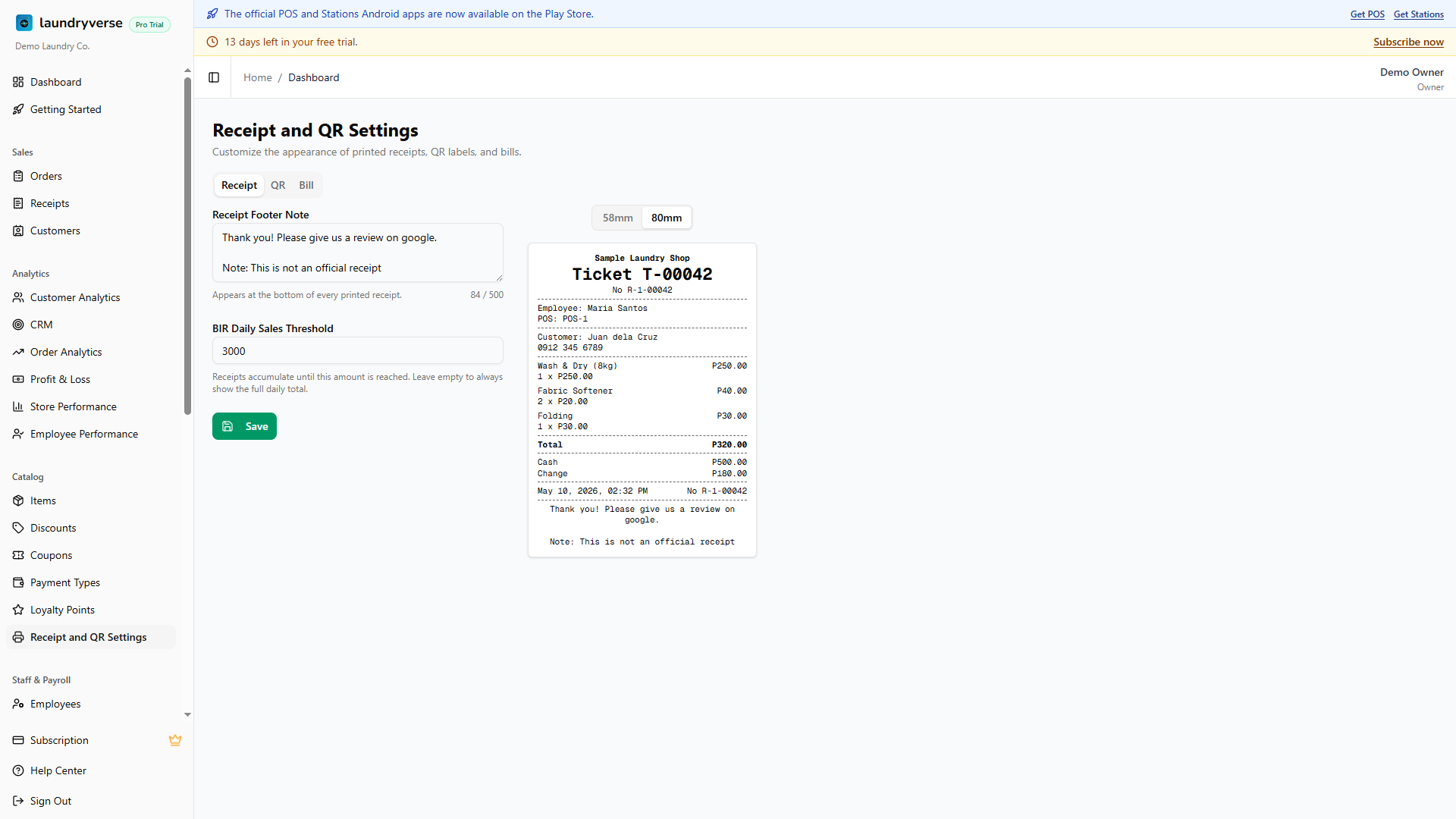Viewport: 1456px width, 819px height.
Task: Save the receipt settings
Action: coord(244,426)
